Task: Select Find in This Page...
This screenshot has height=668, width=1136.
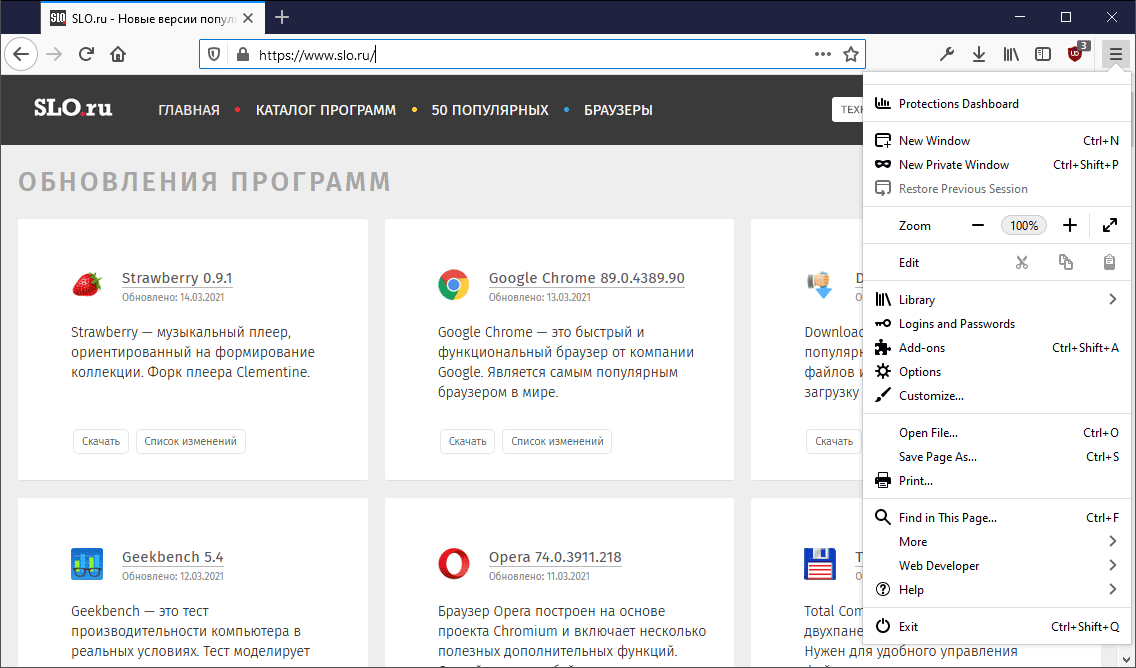Action: click(x=996, y=517)
